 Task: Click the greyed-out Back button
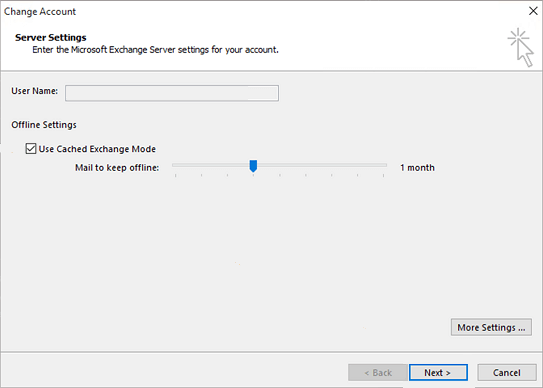[377, 372]
